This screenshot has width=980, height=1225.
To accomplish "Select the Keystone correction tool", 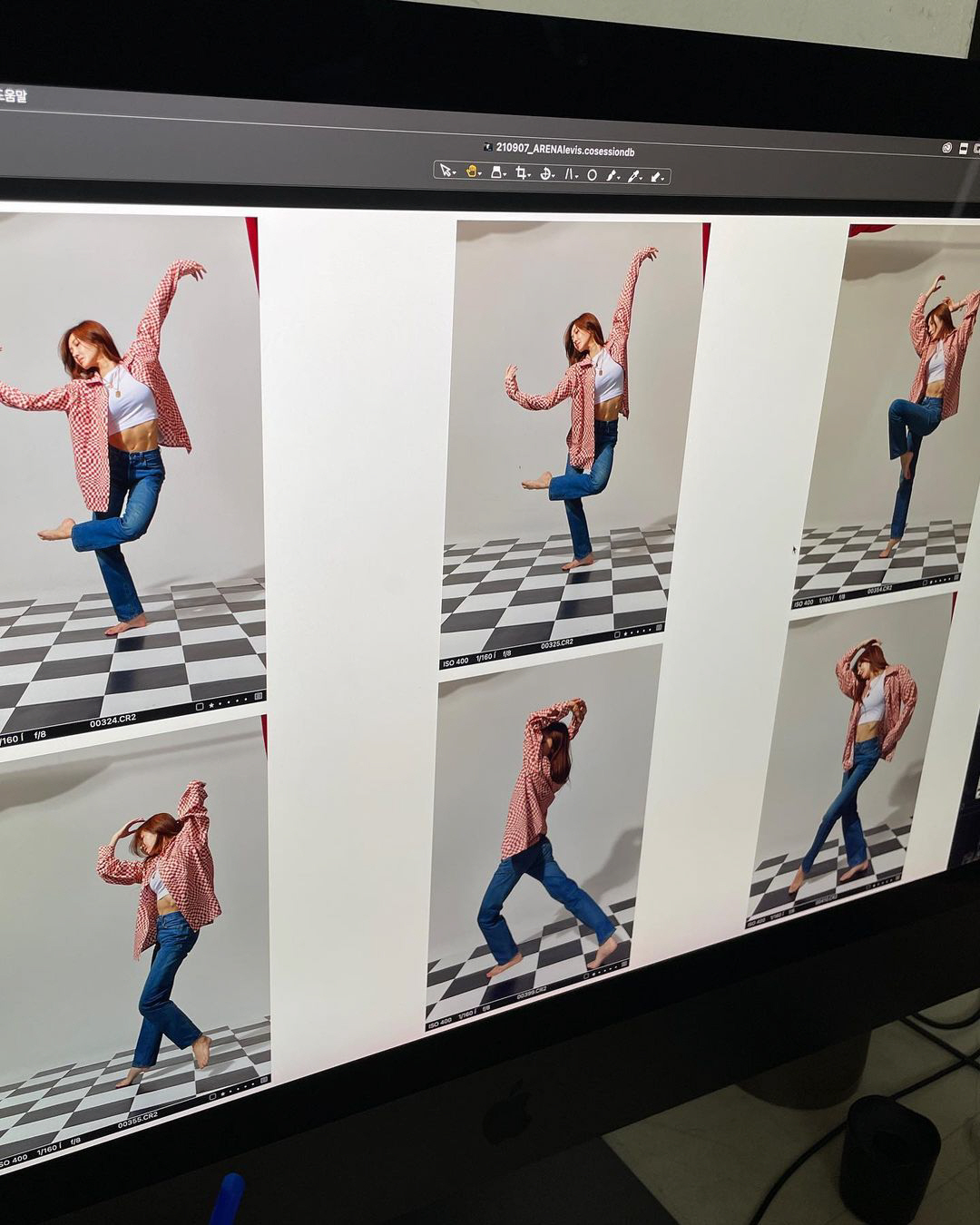I will click(569, 174).
